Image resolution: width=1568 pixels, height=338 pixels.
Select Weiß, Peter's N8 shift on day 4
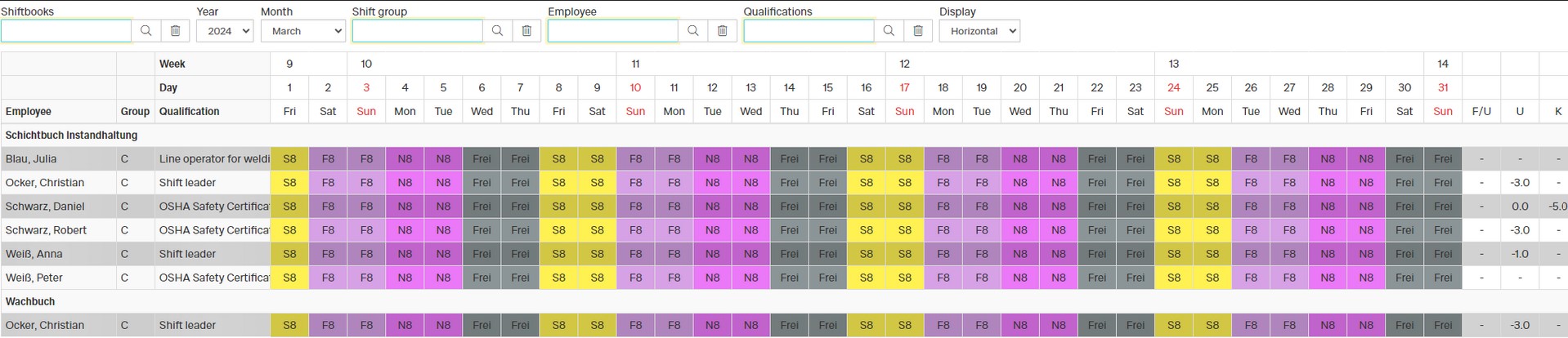click(x=405, y=278)
